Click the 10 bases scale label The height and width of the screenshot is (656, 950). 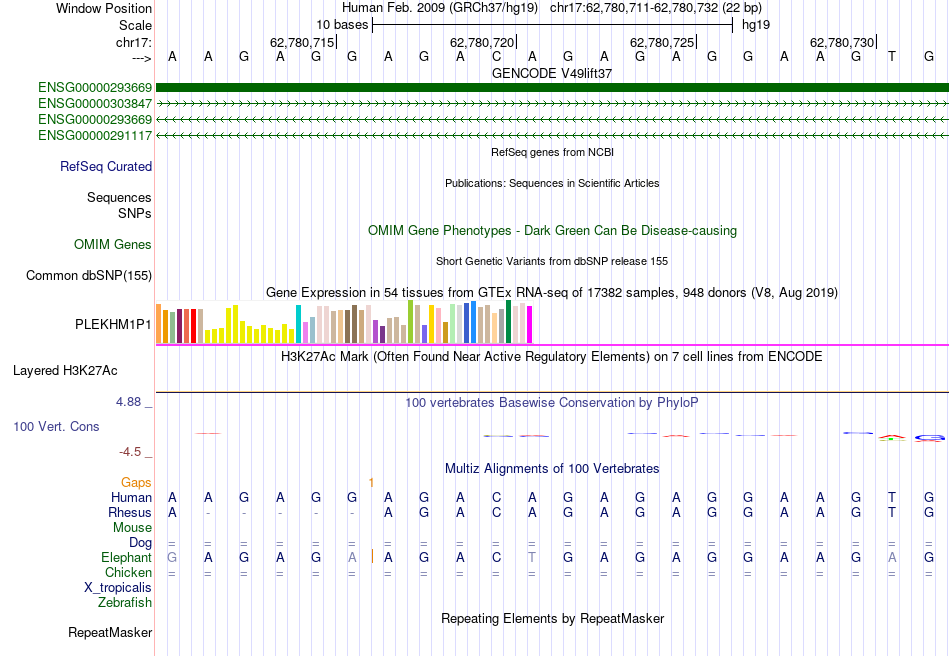point(342,25)
